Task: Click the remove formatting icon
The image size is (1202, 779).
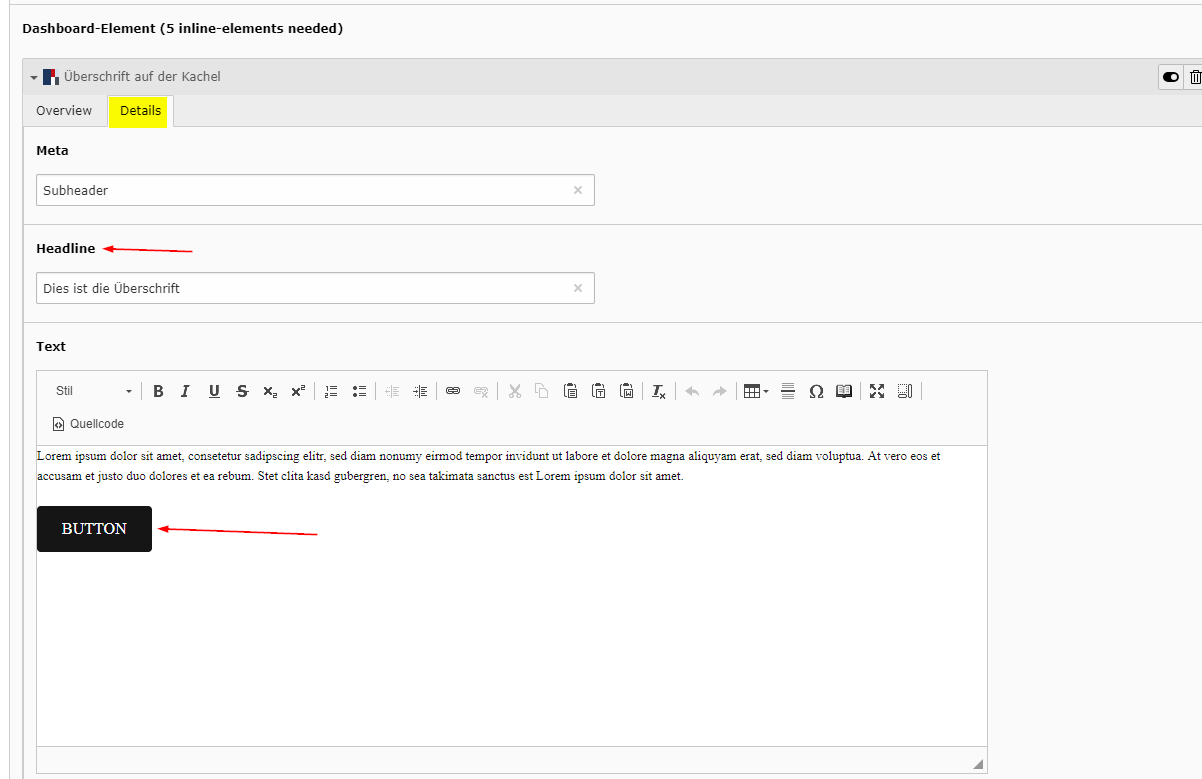Action: [x=658, y=391]
